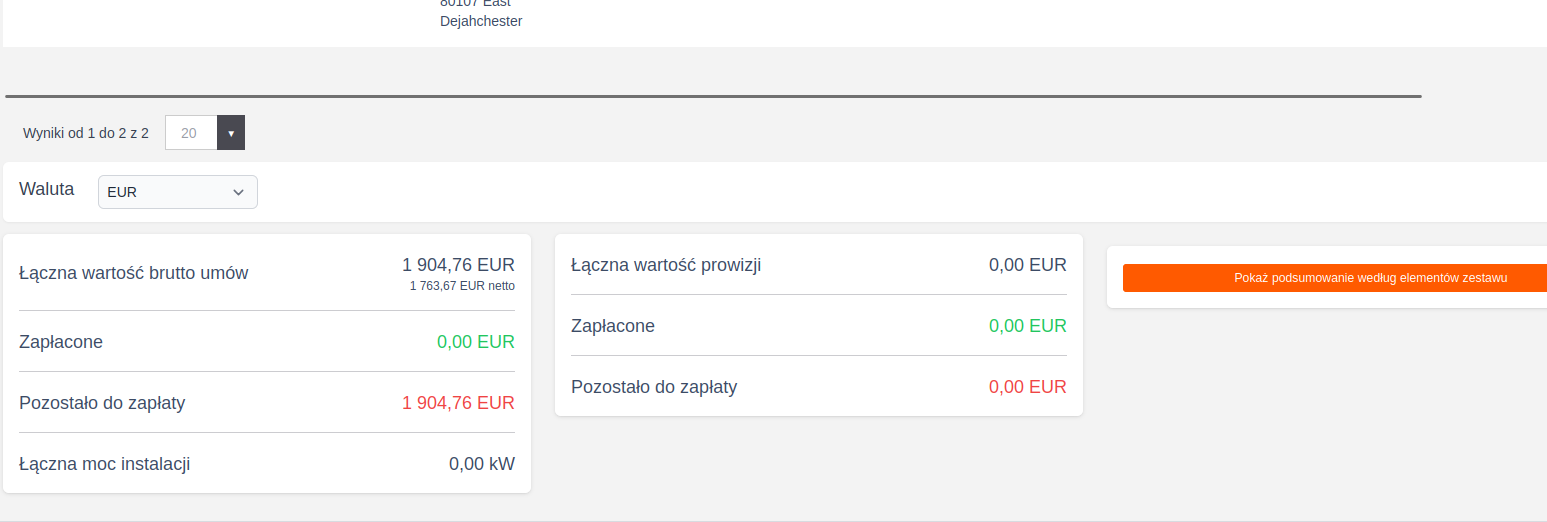
Task: Click the Łączna moc instalacji label
Action: tap(105, 464)
